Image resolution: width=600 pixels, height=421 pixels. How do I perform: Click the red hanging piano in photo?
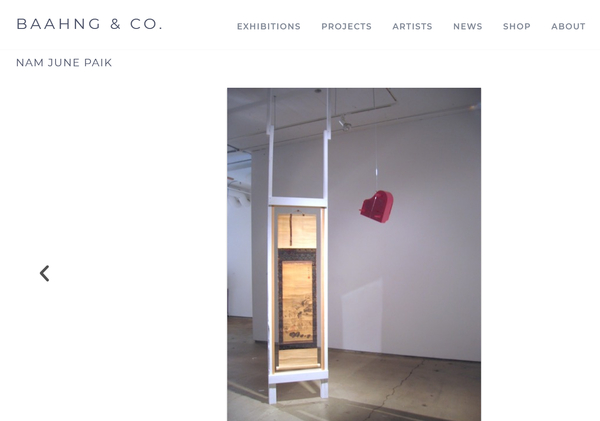(x=377, y=207)
